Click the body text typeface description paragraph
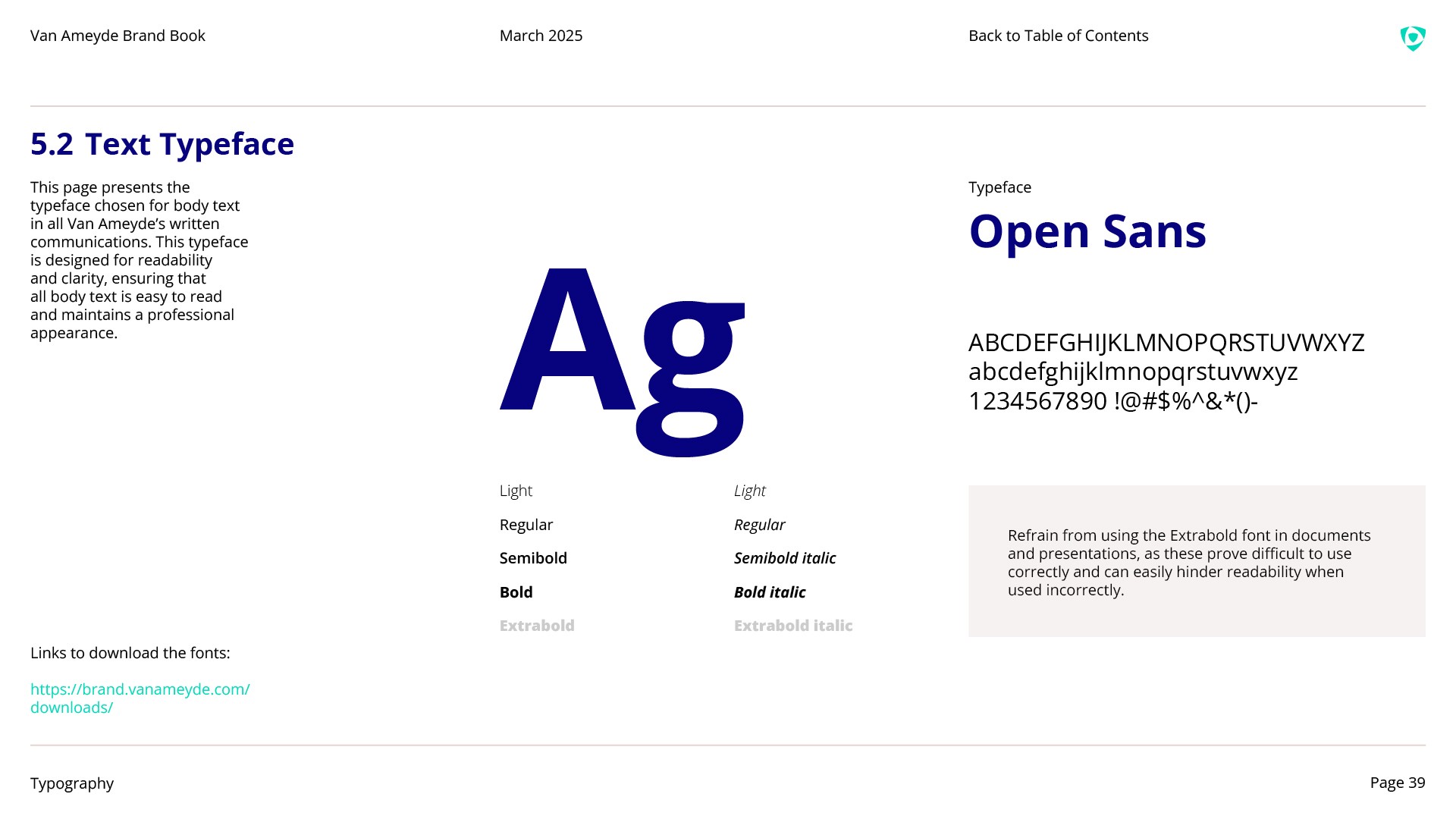This screenshot has height=819, width=1456. pyautogui.click(x=140, y=260)
